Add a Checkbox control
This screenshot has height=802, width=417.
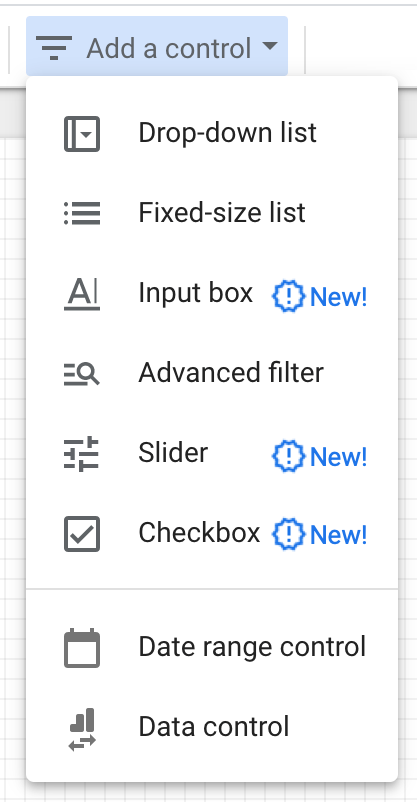tap(212, 534)
